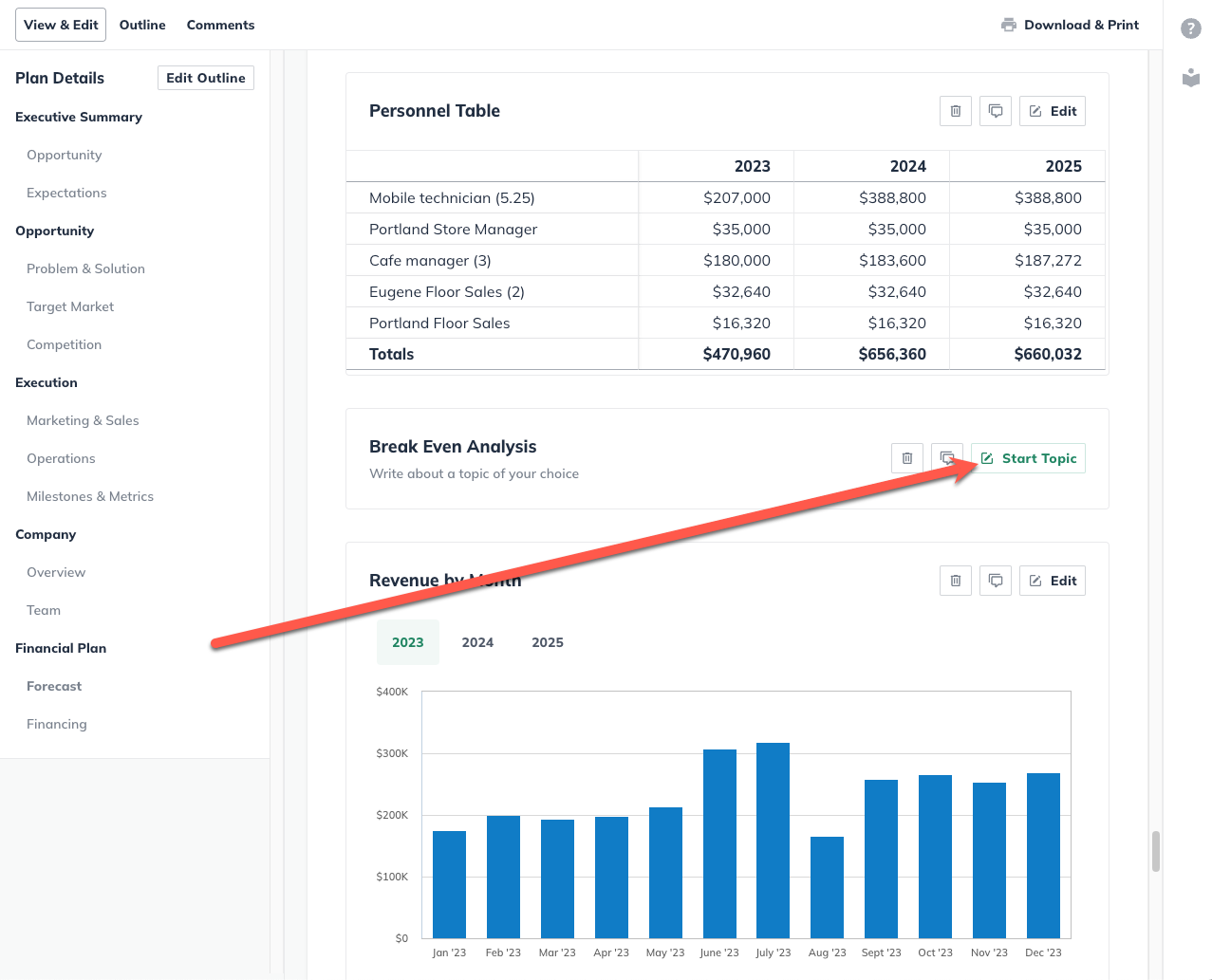Click the Personnel Table heading
The height and width of the screenshot is (980, 1212).
[x=435, y=111]
